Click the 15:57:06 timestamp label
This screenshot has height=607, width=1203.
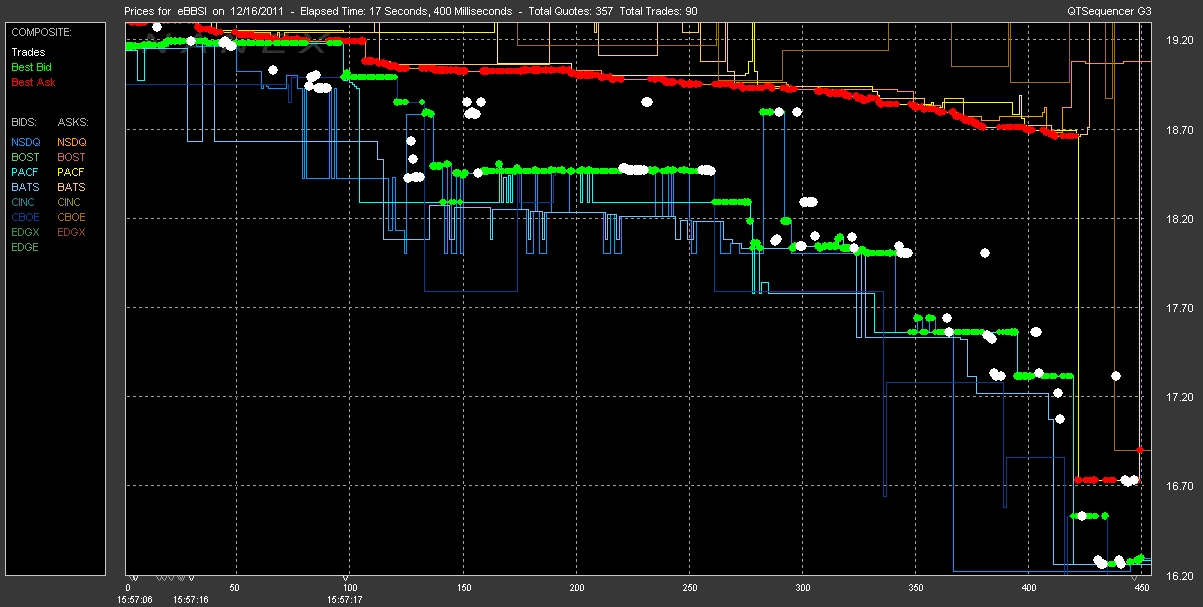coord(134,600)
